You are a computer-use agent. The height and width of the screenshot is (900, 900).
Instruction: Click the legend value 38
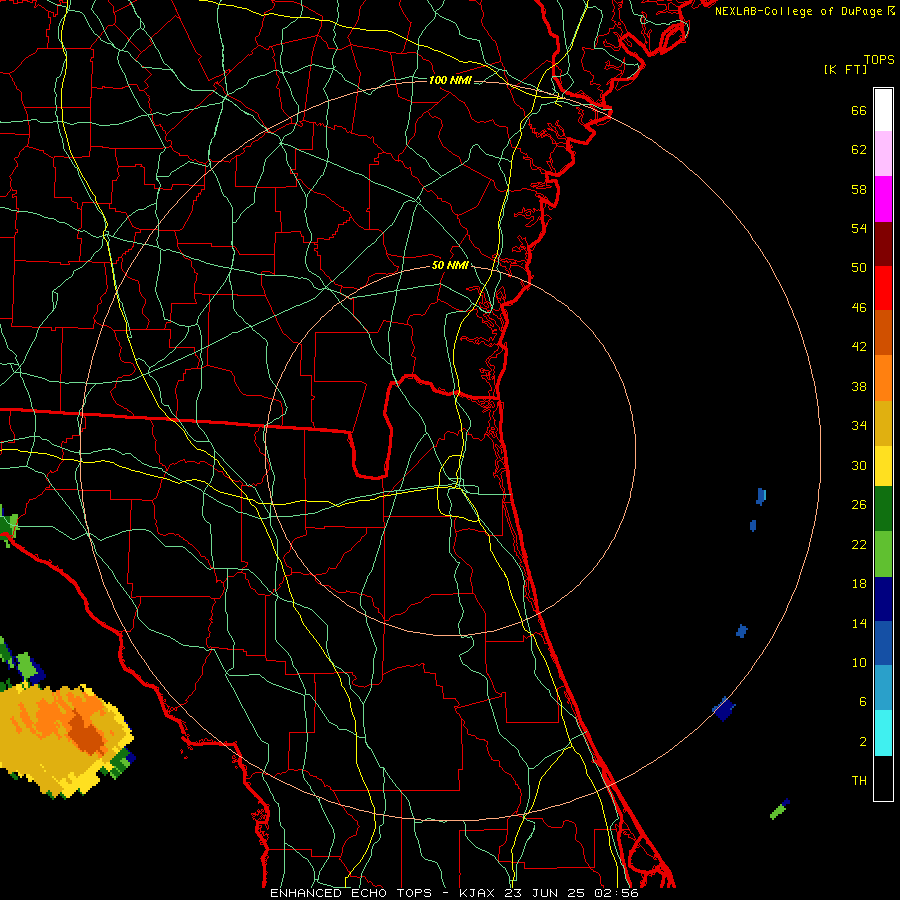859,386
